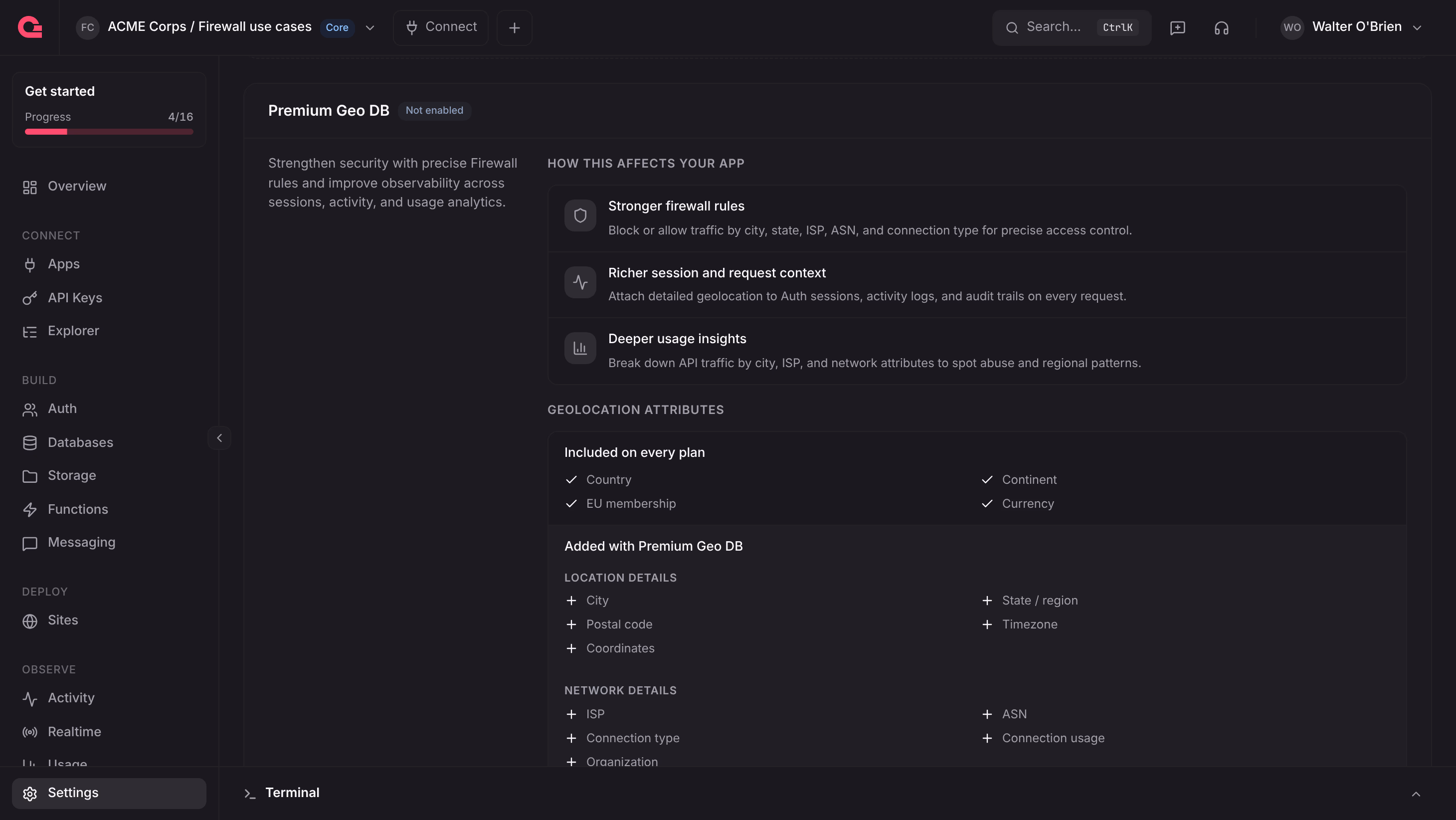Open Walter O'Brien account menu
1456x820 pixels.
(x=1352, y=27)
